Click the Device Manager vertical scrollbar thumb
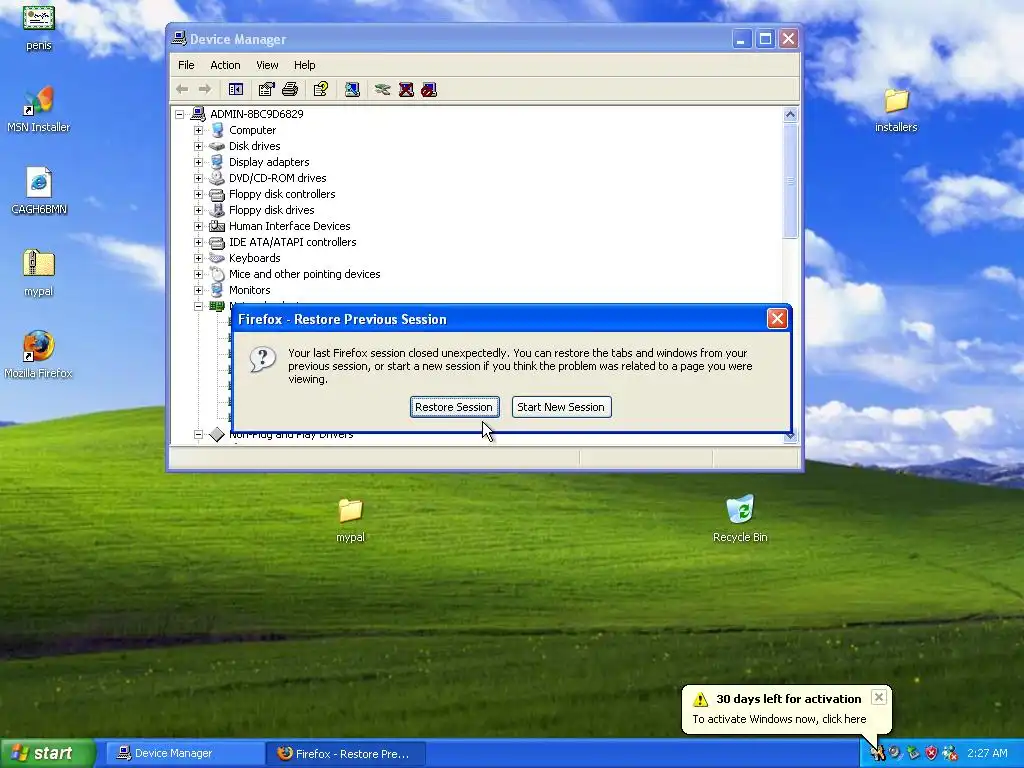Image resolution: width=1024 pixels, height=768 pixels. (x=790, y=181)
